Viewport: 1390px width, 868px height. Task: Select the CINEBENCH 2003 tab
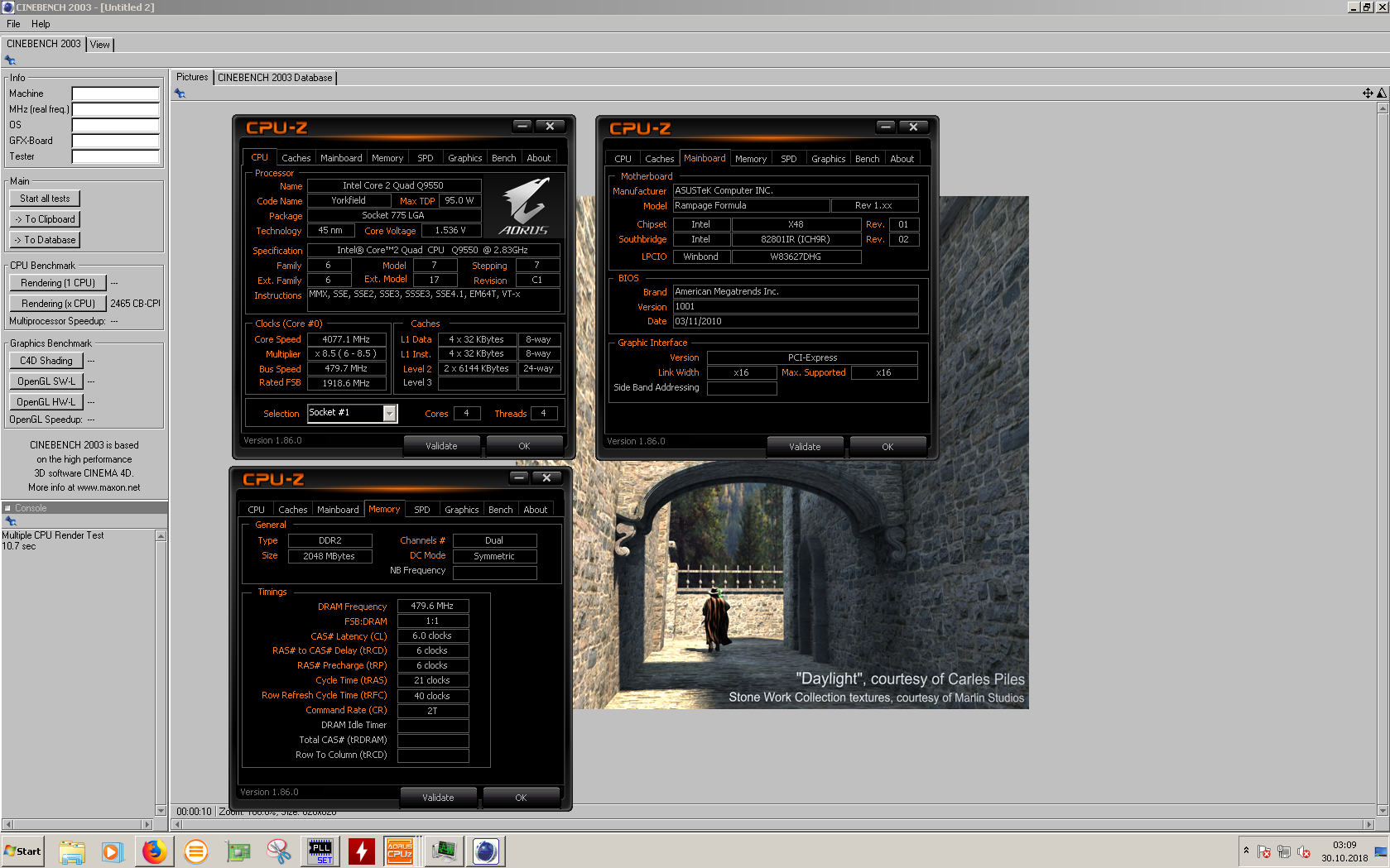pos(44,44)
